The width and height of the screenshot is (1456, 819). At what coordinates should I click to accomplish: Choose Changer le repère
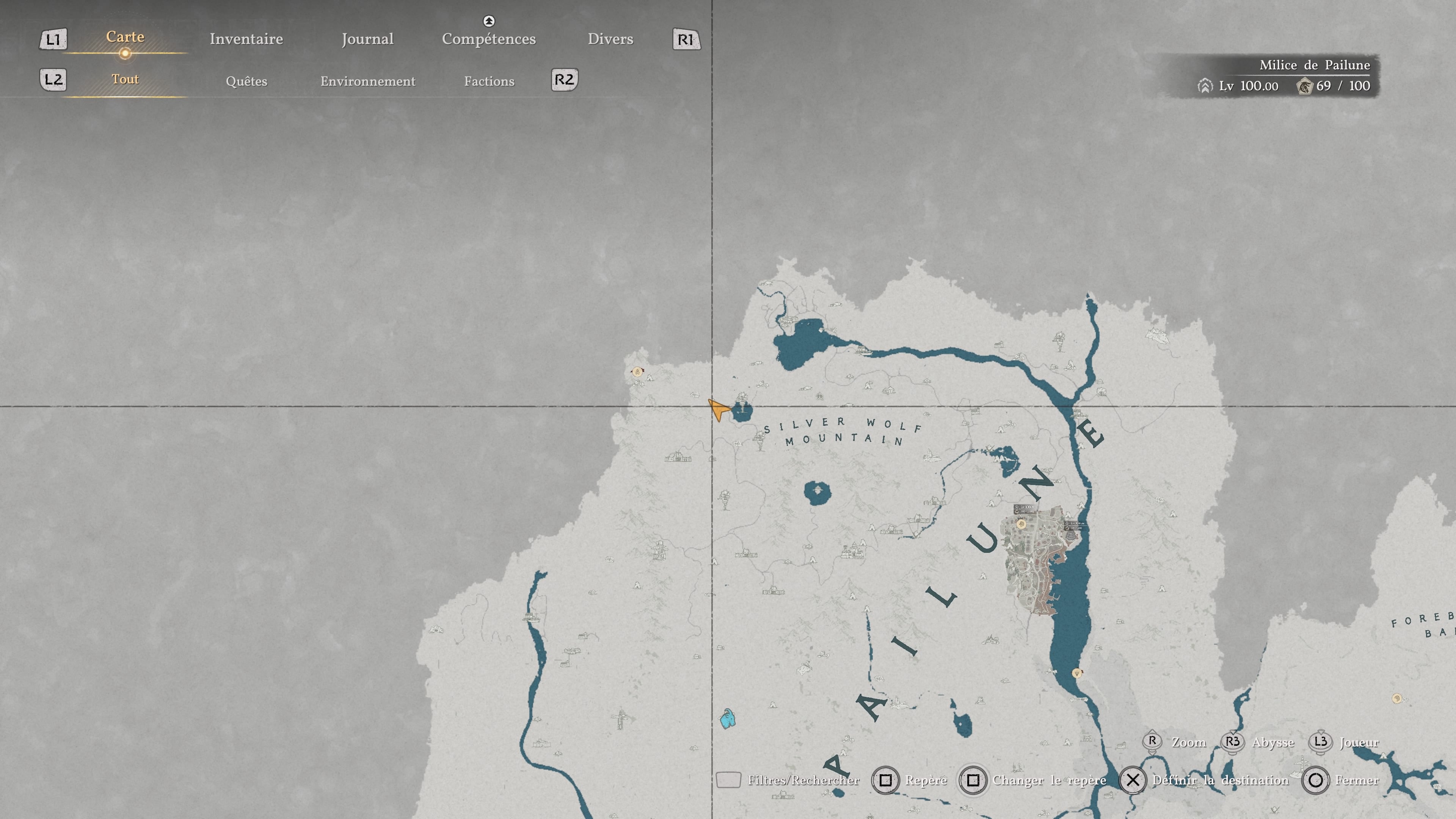click(1049, 781)
